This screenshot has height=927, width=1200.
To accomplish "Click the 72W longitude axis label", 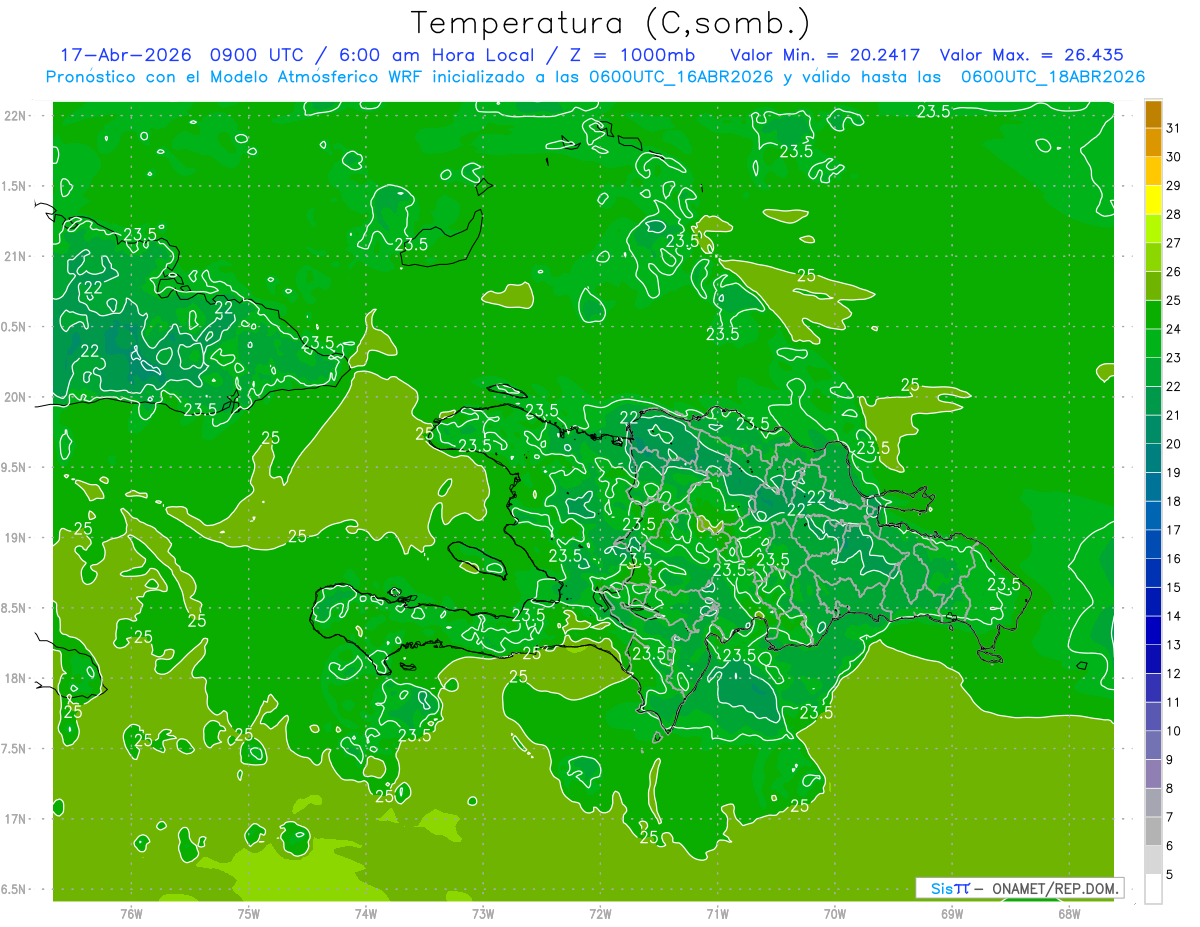I will [600, 914].
